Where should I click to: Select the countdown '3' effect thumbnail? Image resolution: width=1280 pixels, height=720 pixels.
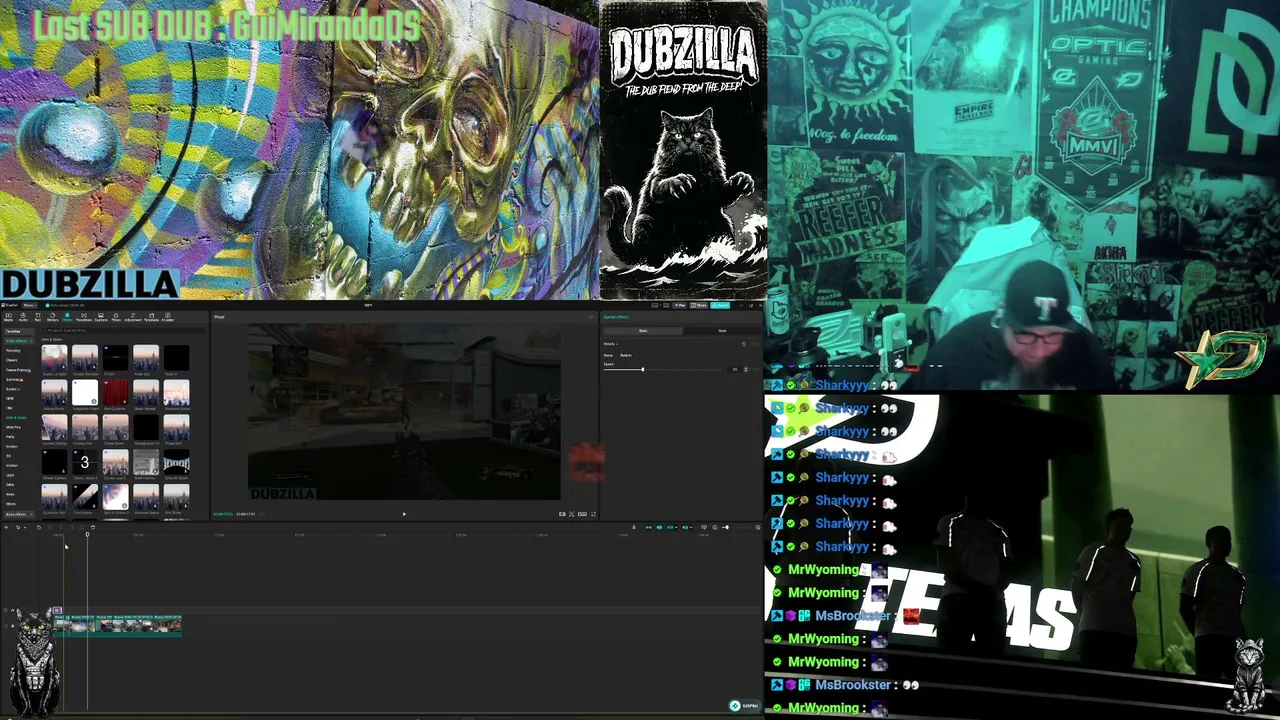(85, 462)
